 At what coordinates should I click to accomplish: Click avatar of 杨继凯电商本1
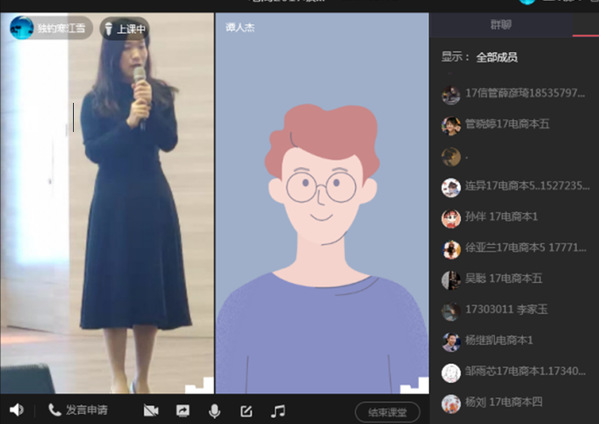(x=451, y=342)
